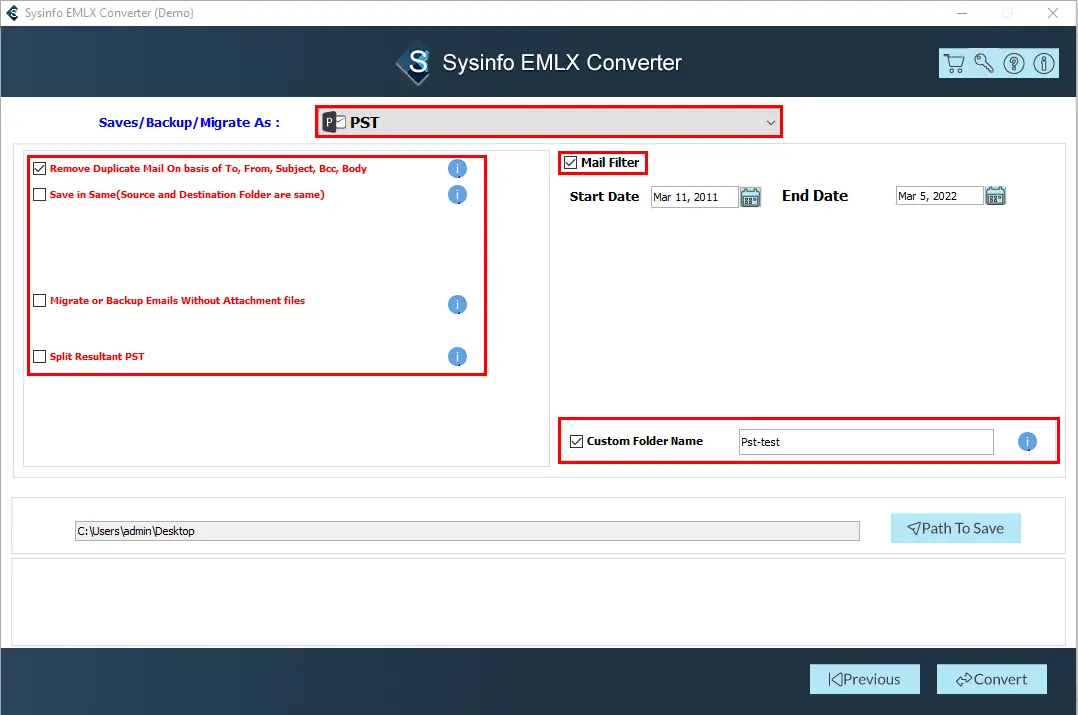Click the Sysinfo S logo in header
Viewport: 1078px width, 715px height.
coord(415,63)
